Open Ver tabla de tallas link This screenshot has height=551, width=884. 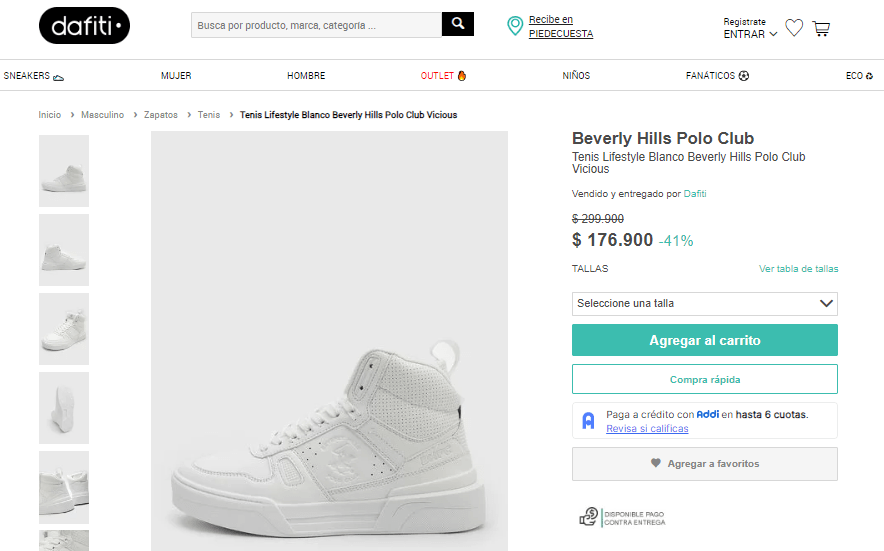coord(798,269)
